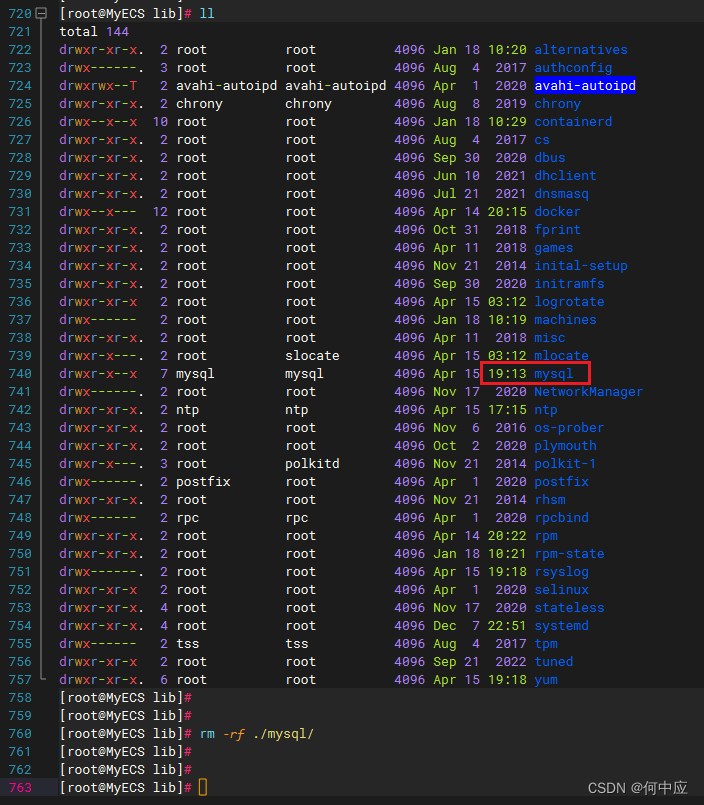This screenshot has height=805, width=704.
Task: Click the 'docker' directory name
Action: [x=558, y=212]
